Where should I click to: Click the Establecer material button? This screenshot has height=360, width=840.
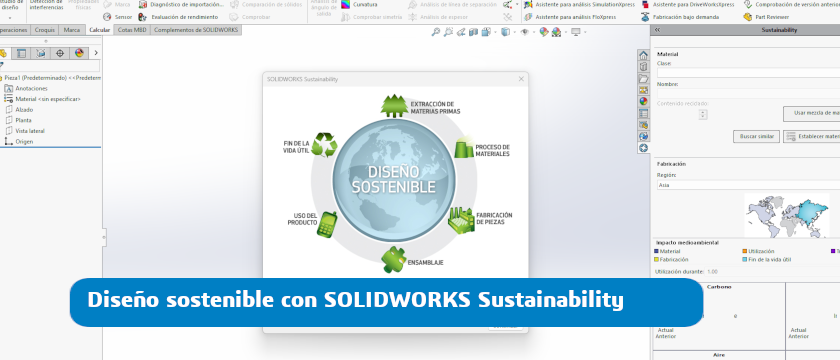[812, 137]
